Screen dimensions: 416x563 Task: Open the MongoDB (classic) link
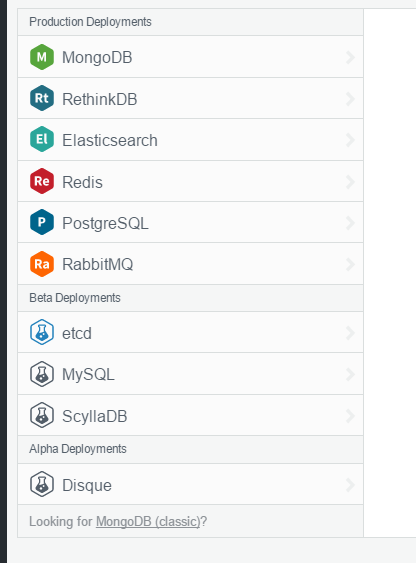coord(148,522)
